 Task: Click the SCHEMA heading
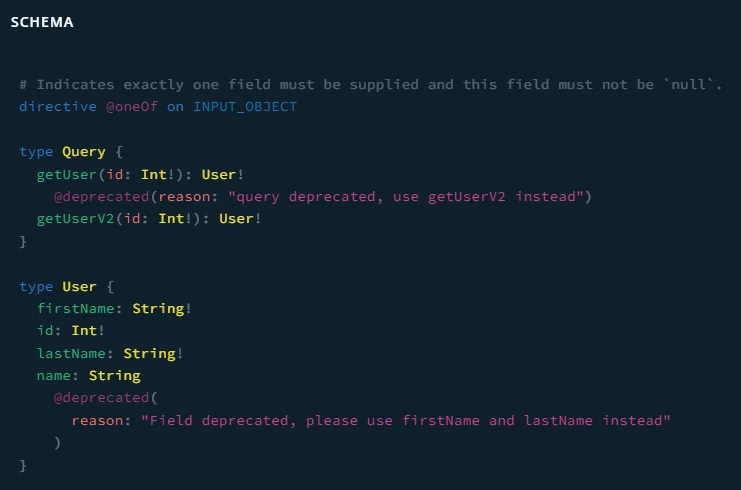[x=42, y=22]
